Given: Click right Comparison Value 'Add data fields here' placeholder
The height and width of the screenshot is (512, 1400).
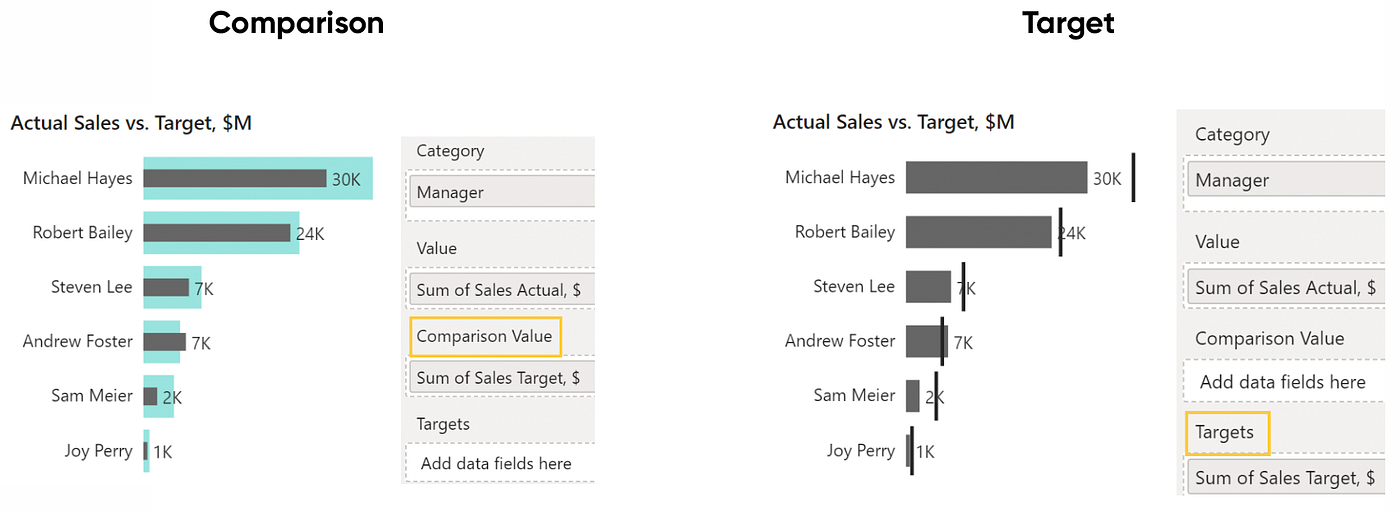Looking at the screenshot, I should tap(1285, 381).
